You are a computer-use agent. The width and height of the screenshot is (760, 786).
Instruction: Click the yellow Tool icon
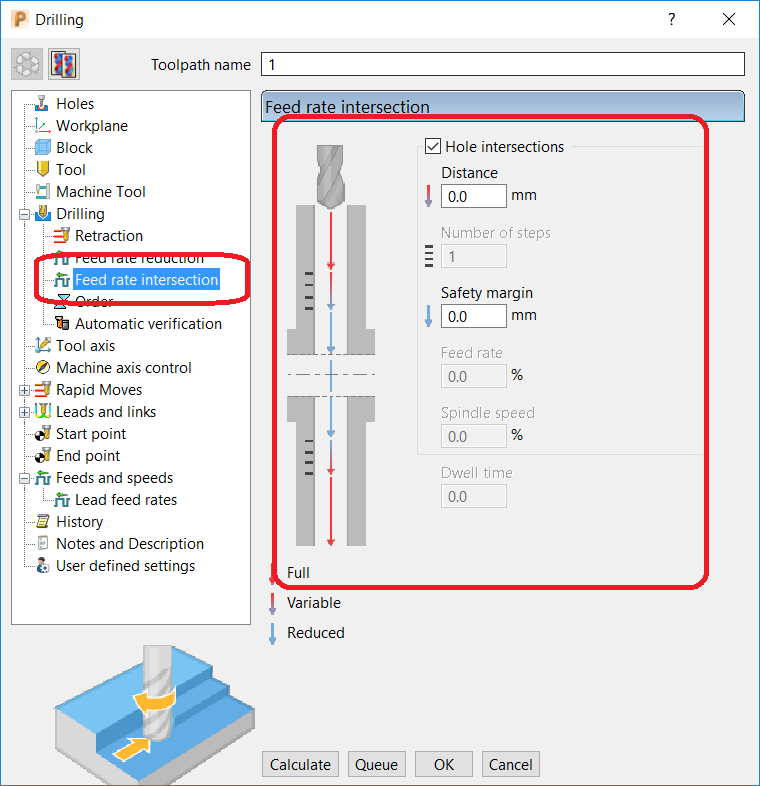[x=43, y=169]
